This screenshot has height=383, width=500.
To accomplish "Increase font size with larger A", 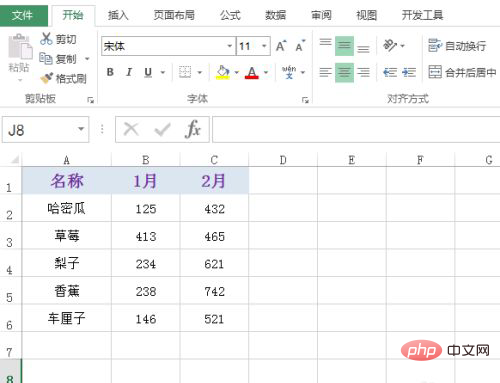I will pos(281,46).
